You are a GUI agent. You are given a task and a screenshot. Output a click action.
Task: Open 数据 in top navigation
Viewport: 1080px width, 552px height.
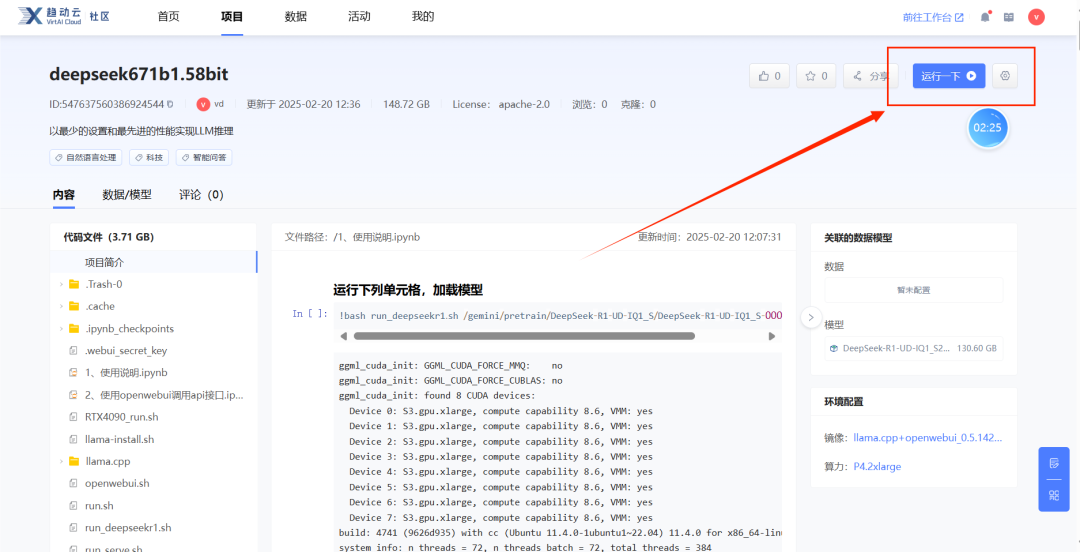pyautogui.click(x=295, y=17)
